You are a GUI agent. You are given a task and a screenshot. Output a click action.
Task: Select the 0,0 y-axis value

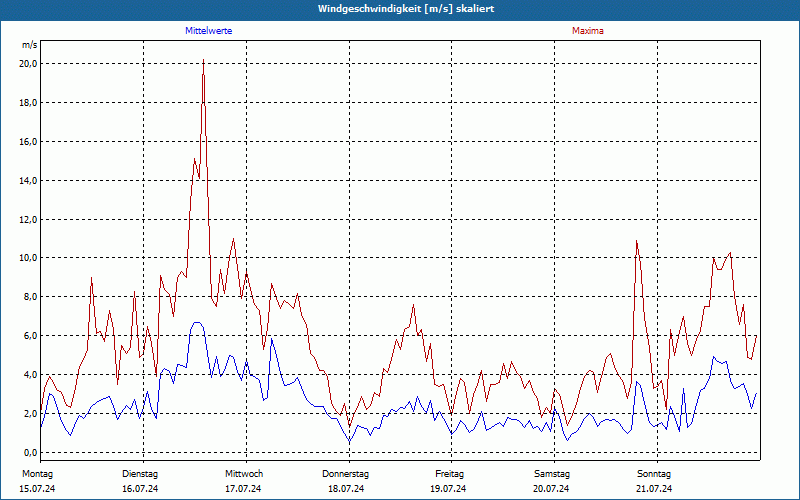[30, 453]
